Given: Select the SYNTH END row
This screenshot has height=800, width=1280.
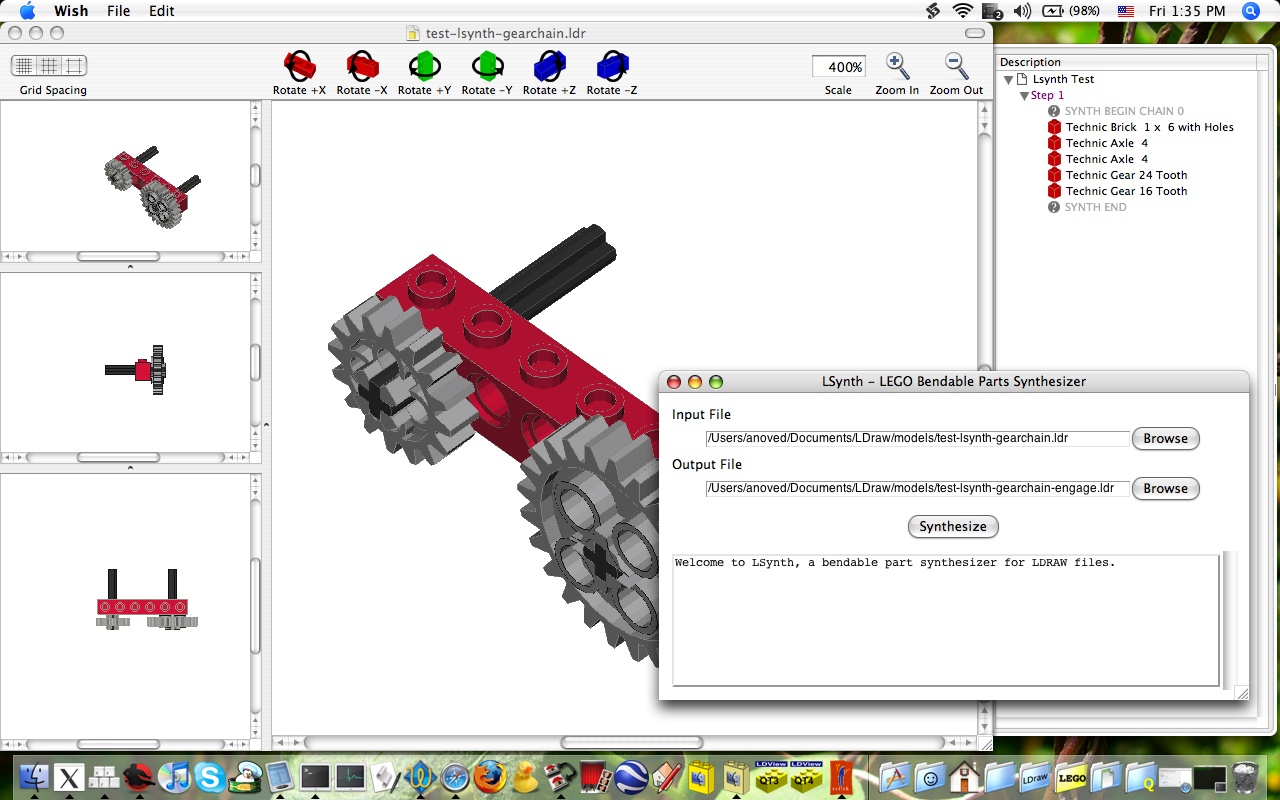Looking at the screenshot, I should (1087, 207).
